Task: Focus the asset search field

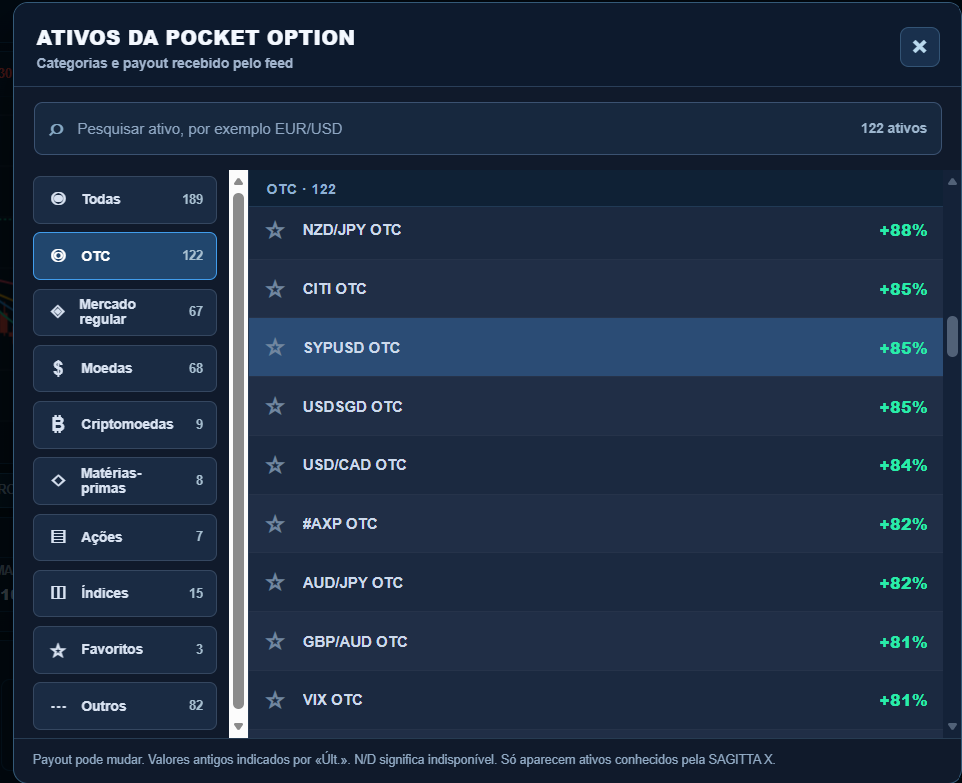Action: 488,128
